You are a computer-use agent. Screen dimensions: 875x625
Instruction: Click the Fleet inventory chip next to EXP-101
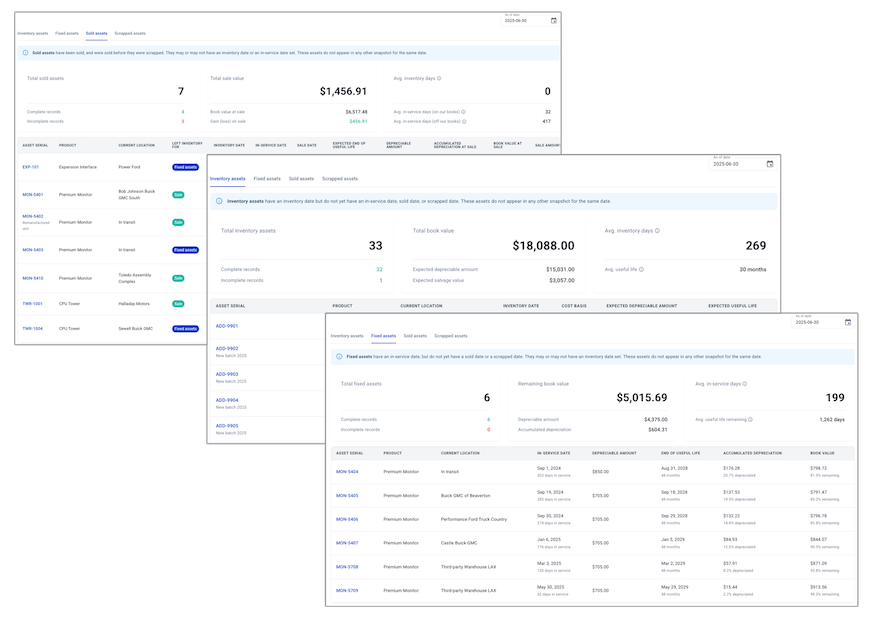pos(184,167)
